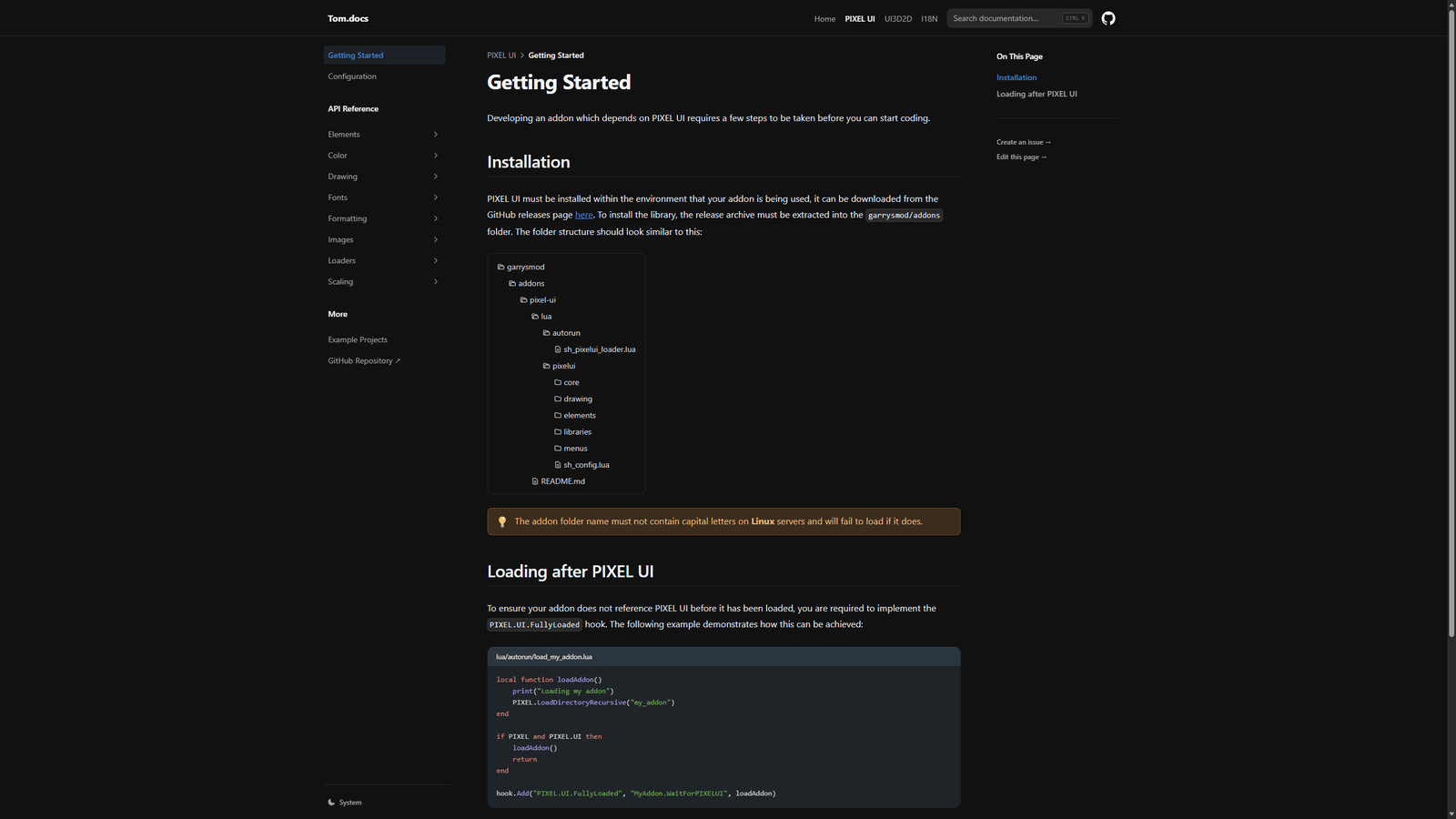The width and height of the screenshot is (1456, 819).
Task: Click the API Reference sidebar heading
Action: point(353,109)
